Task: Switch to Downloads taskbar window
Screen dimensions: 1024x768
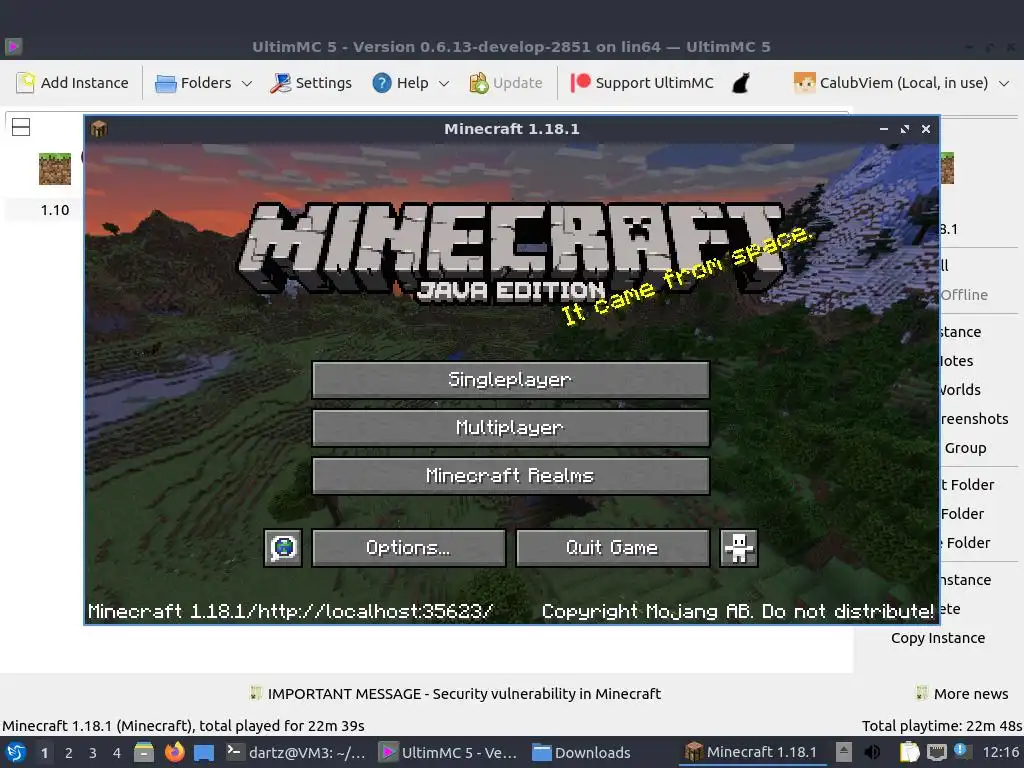Action: coord(581,752)
